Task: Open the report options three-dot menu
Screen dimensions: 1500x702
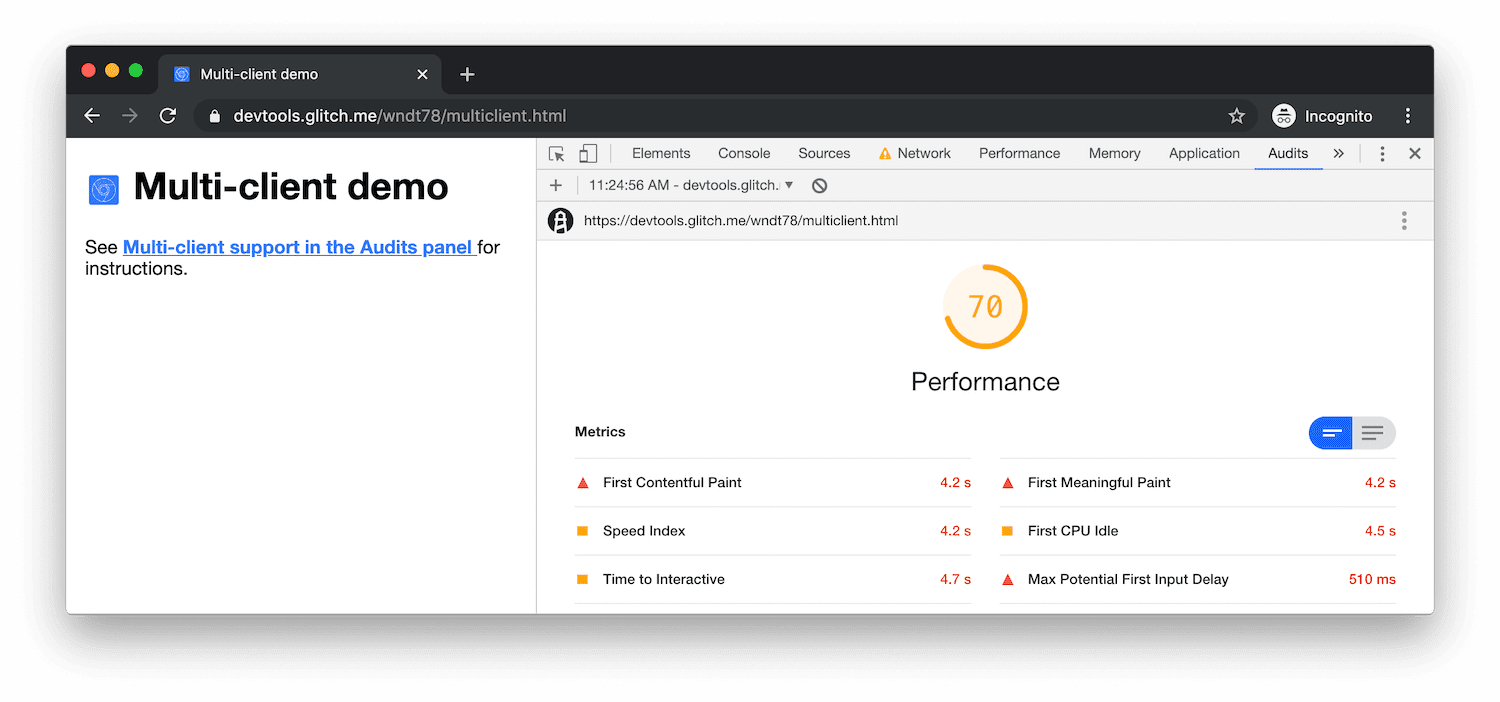Action: (x=1404, y=220)
